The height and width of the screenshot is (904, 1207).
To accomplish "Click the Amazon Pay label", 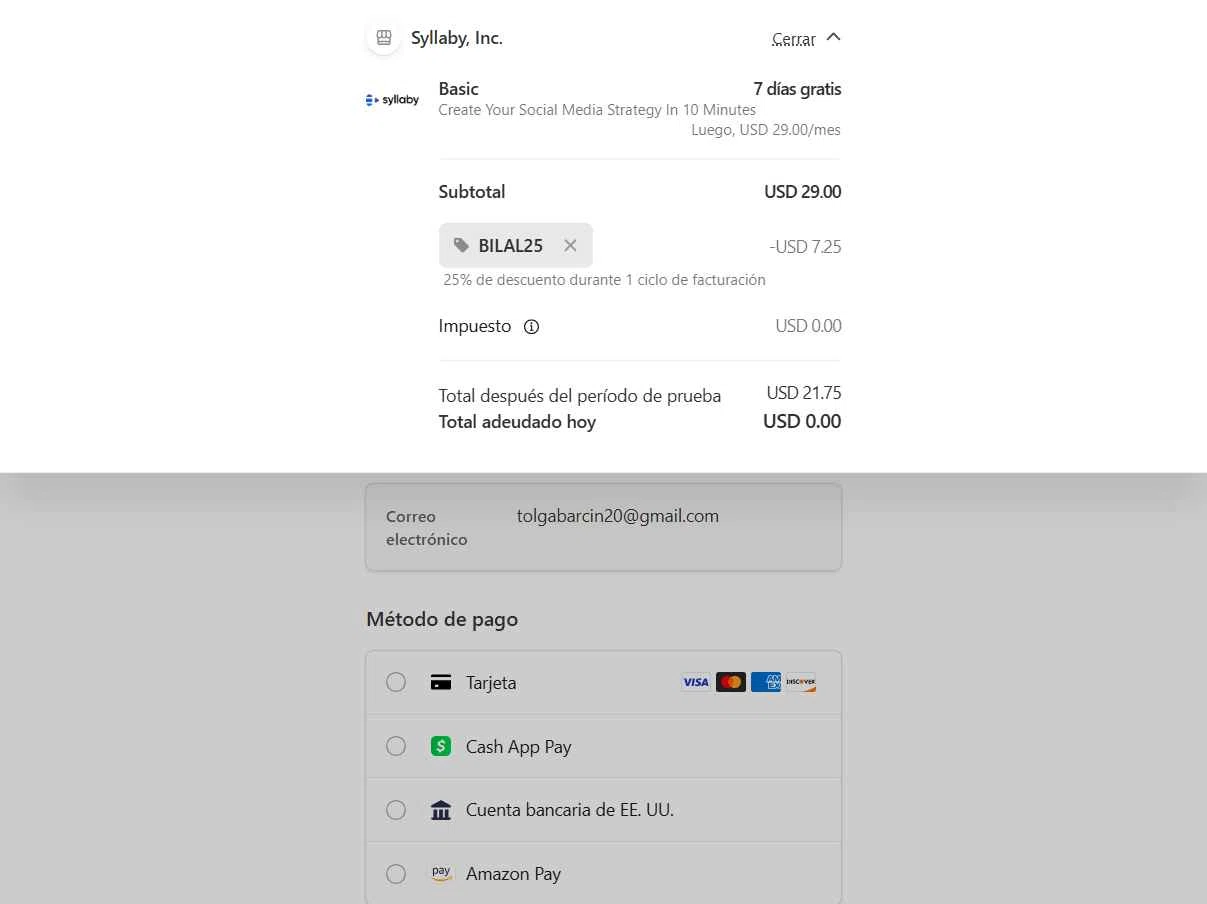I will pos(514,874).
